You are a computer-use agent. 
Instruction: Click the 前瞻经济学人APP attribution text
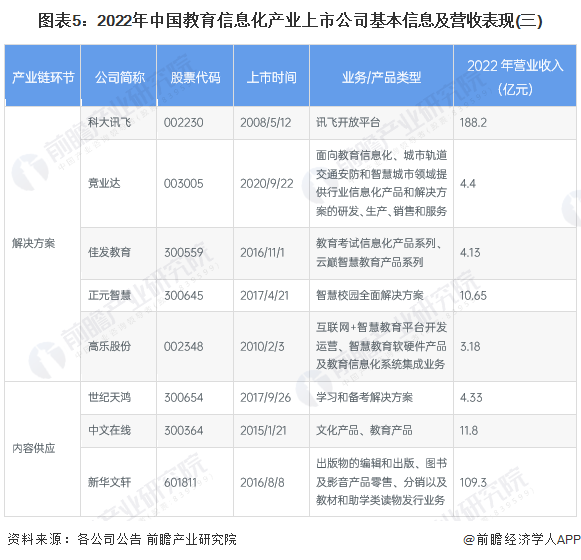pyautogui.click(x=522, y=539)
